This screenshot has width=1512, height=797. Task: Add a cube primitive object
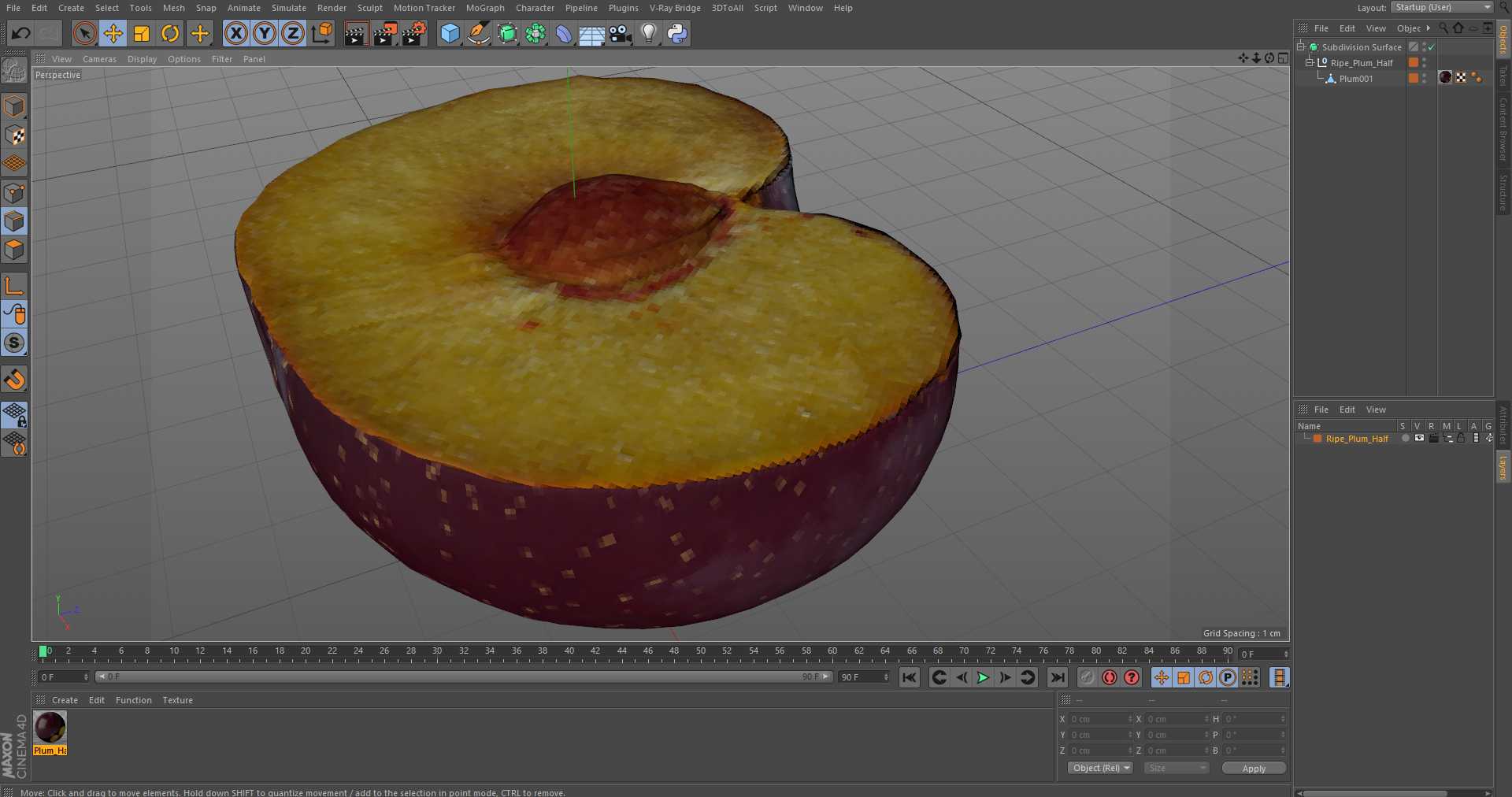click(450, 33)
